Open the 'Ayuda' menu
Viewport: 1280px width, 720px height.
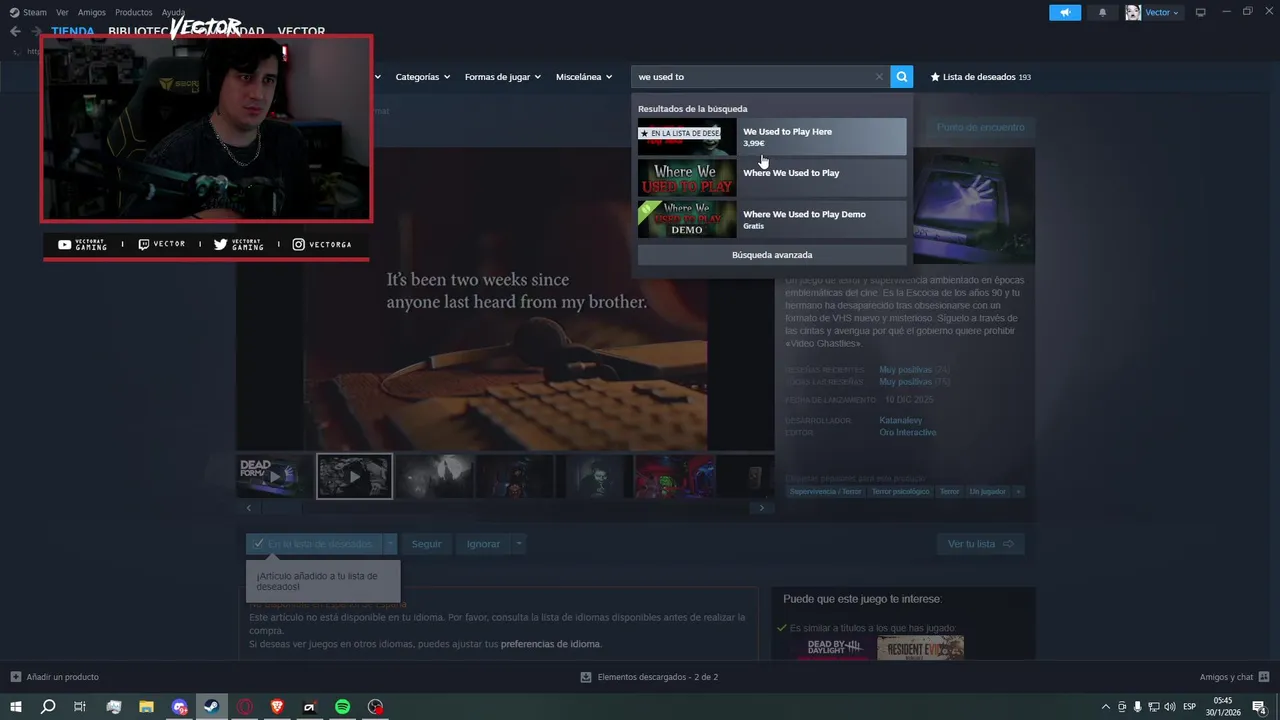click(x=173, y=12)
